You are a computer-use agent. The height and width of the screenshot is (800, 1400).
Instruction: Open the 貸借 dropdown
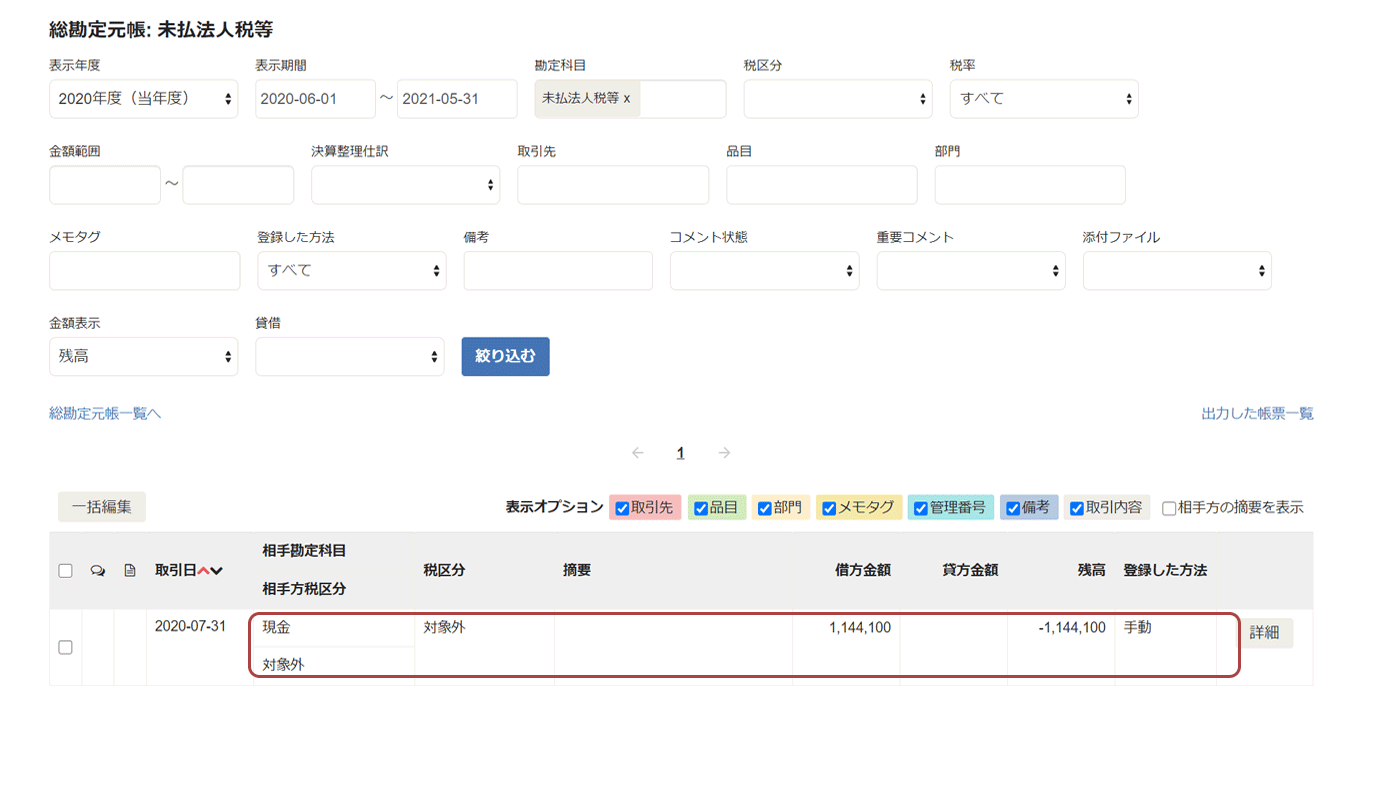pos(350,357)
